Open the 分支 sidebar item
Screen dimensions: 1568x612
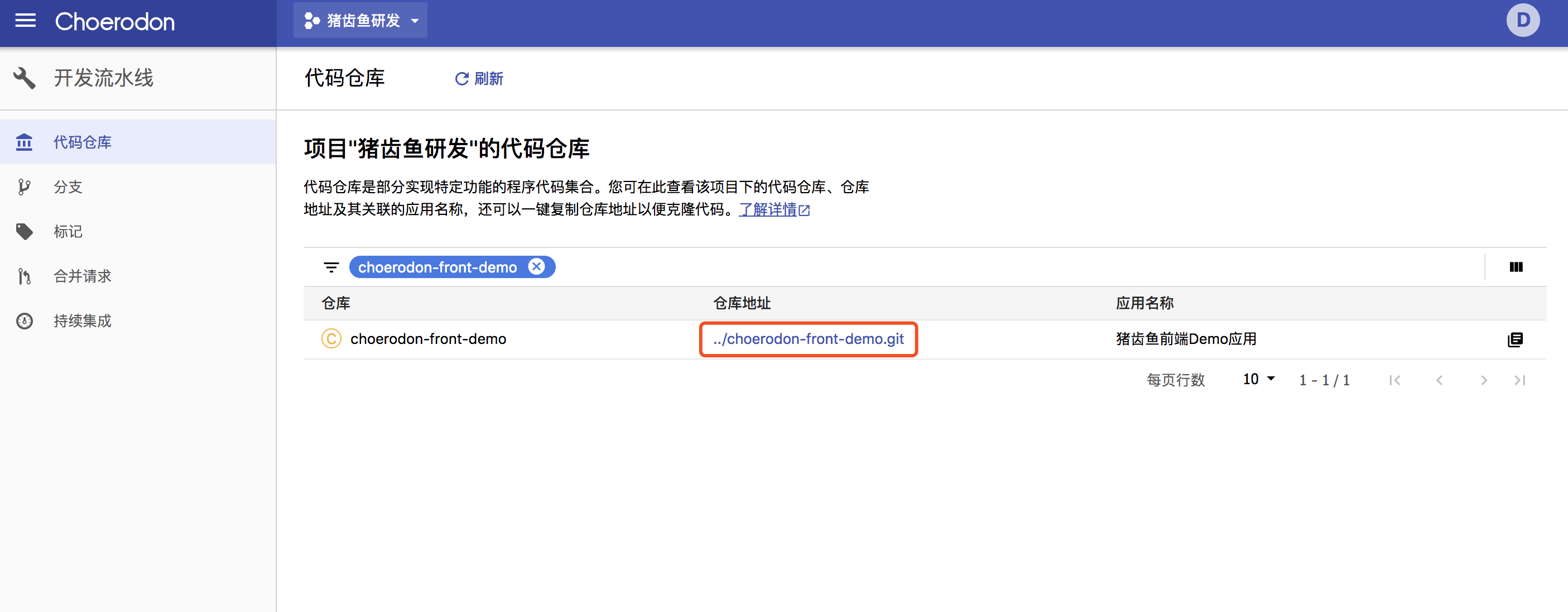pyautogui.click(x=138, y=187)
